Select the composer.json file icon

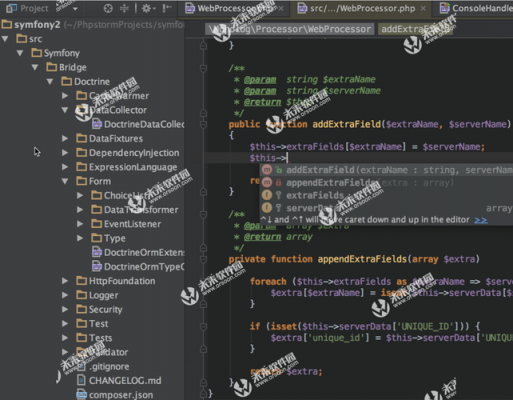click(81, 395)
